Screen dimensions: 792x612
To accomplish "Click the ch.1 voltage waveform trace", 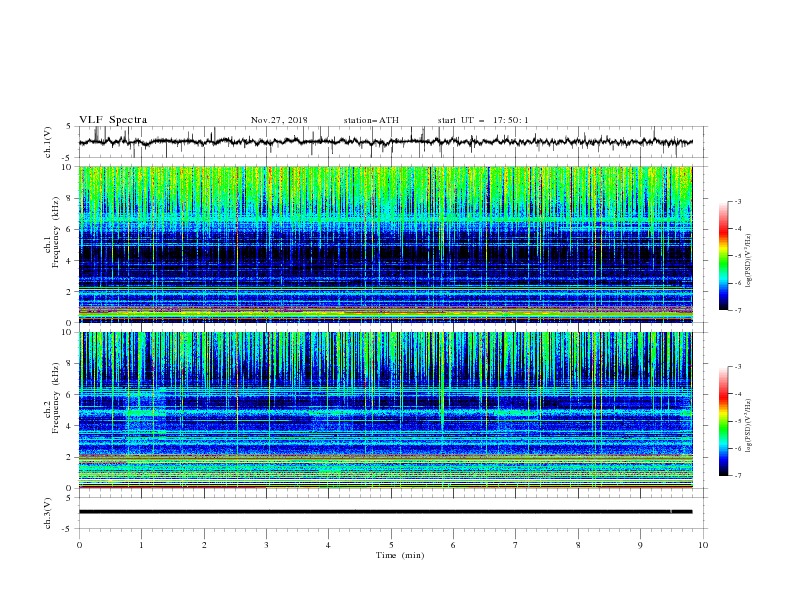I will tap(385, 142).
